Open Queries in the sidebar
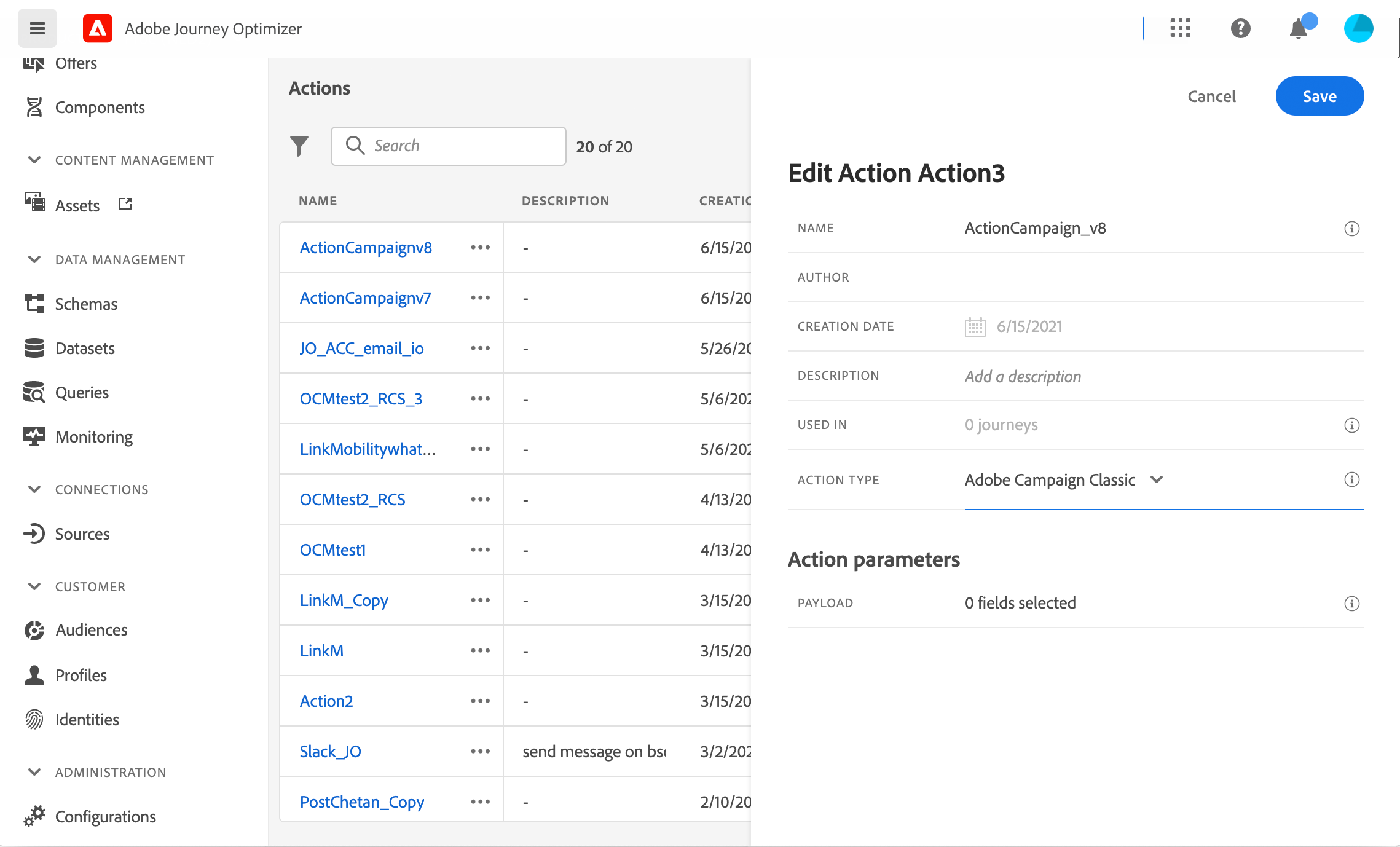 [x=82, y=393]
